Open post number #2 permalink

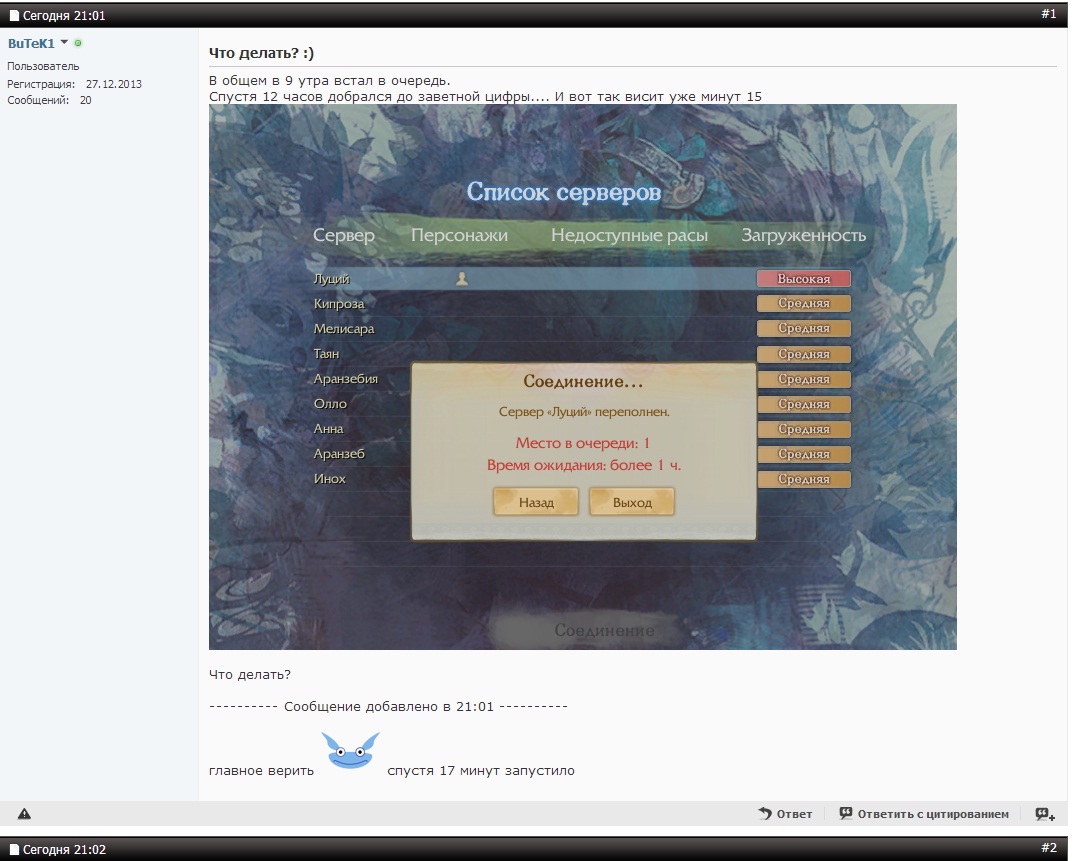[1049, 848]
